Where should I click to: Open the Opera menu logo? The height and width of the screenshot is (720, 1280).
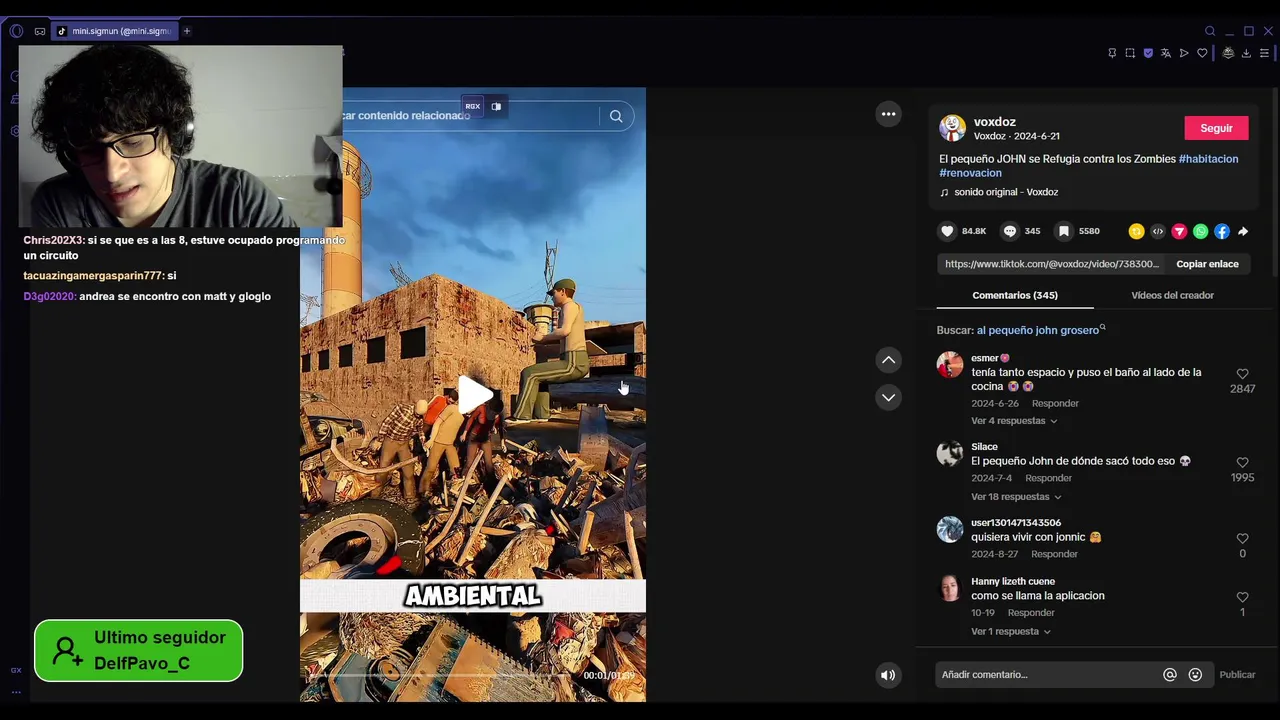tap(16, 31)
